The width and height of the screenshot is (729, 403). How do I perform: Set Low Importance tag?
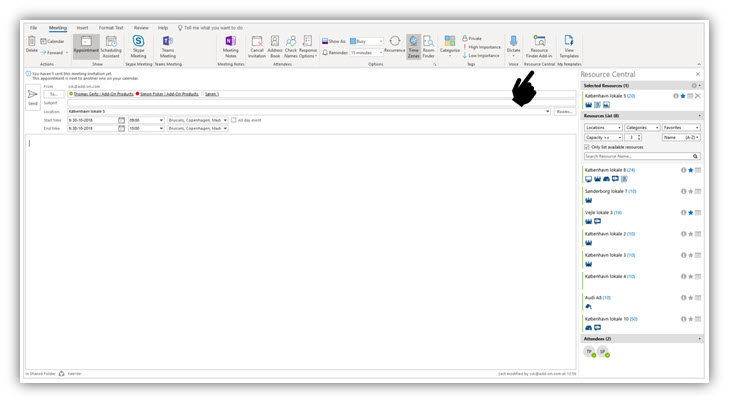(x=481, y=55)
